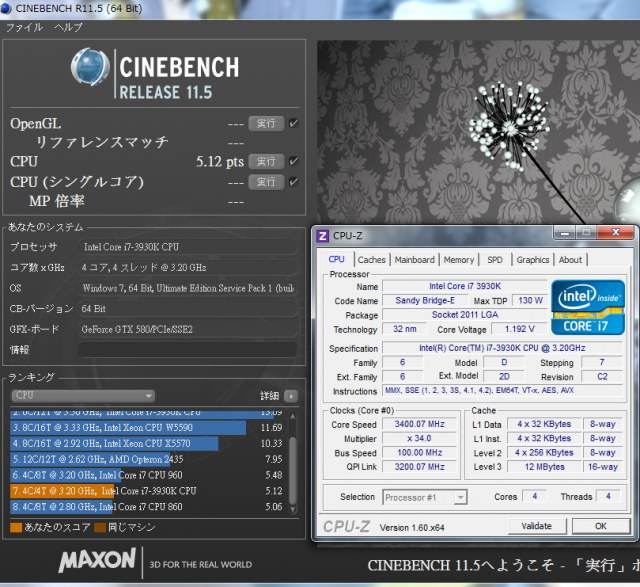
Task: Click the Code Name value Sandy Bridge-E
Action: click(x=425, y=300)
